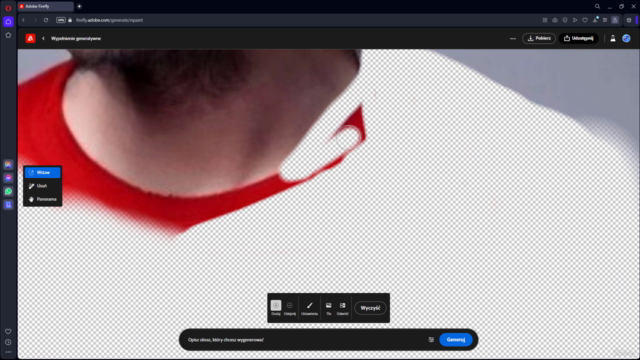Click the shield ad blocker icon in toolbar
This screenshot has height=360, width=640.
point(565,20)
